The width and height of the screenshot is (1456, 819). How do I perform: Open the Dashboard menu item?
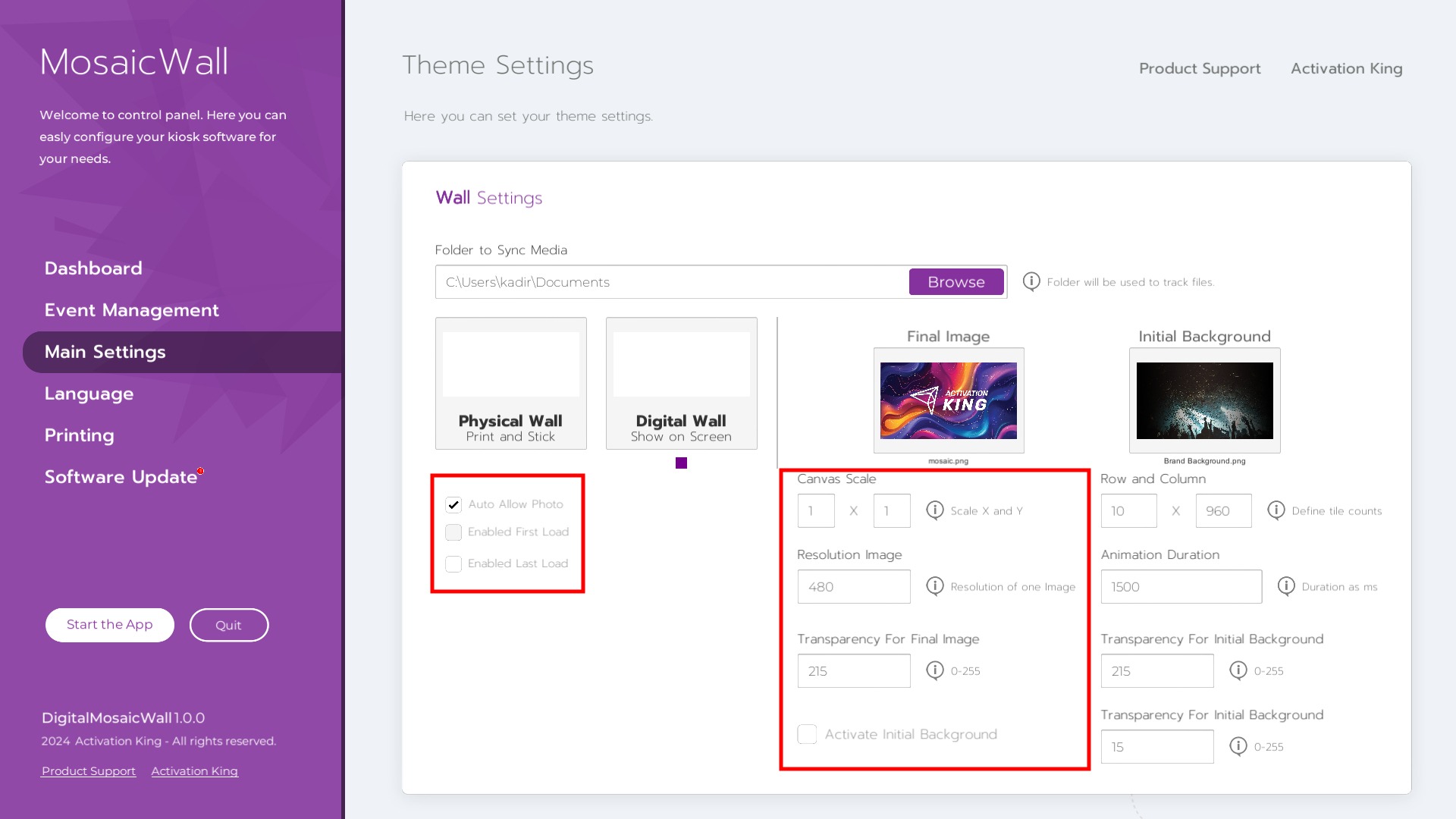tap(93, 268)
